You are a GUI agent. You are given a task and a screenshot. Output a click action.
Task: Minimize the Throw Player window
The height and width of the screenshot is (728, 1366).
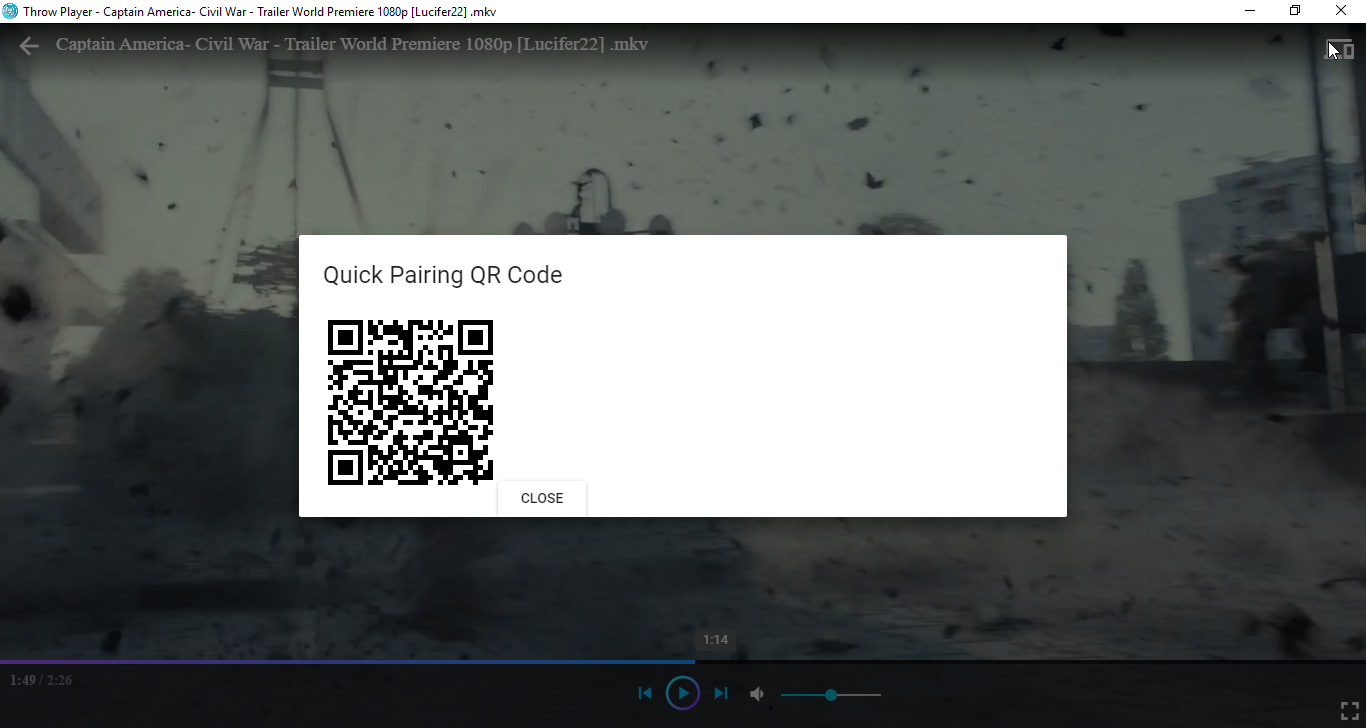(1250, 11)
